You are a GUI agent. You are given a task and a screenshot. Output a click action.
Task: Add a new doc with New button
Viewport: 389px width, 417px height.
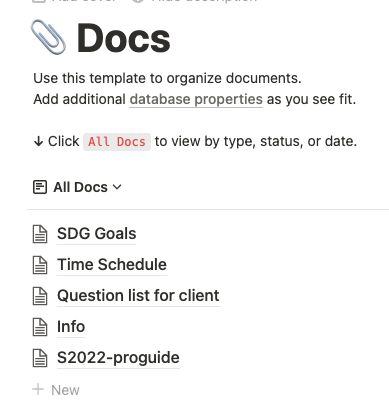(56, 390)
